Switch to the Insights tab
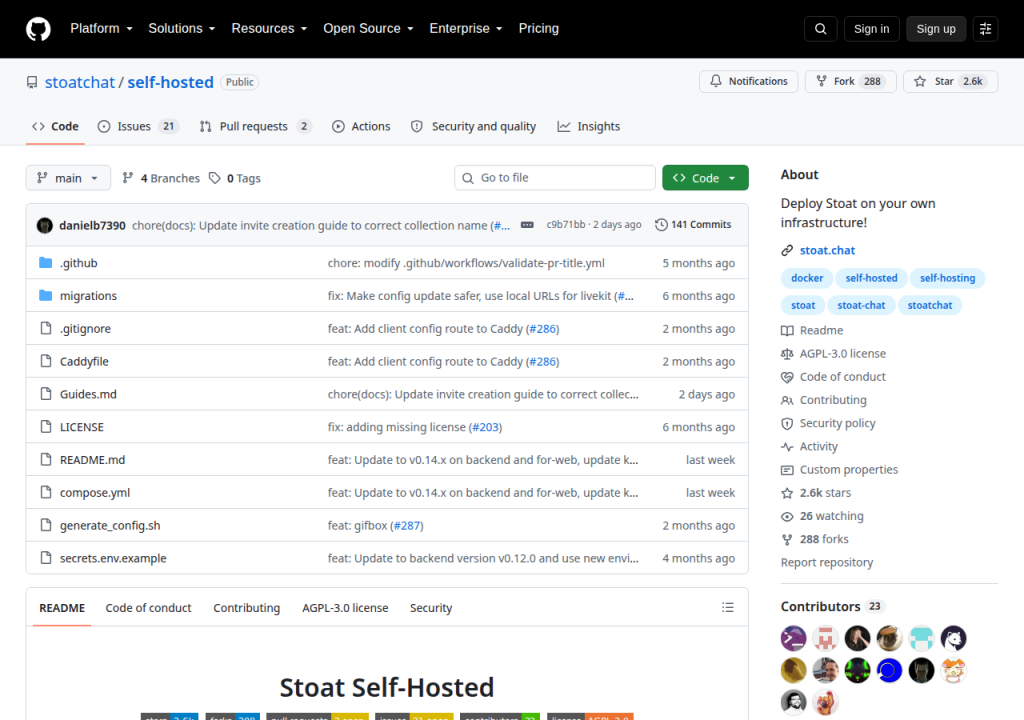 pos(588,126)
